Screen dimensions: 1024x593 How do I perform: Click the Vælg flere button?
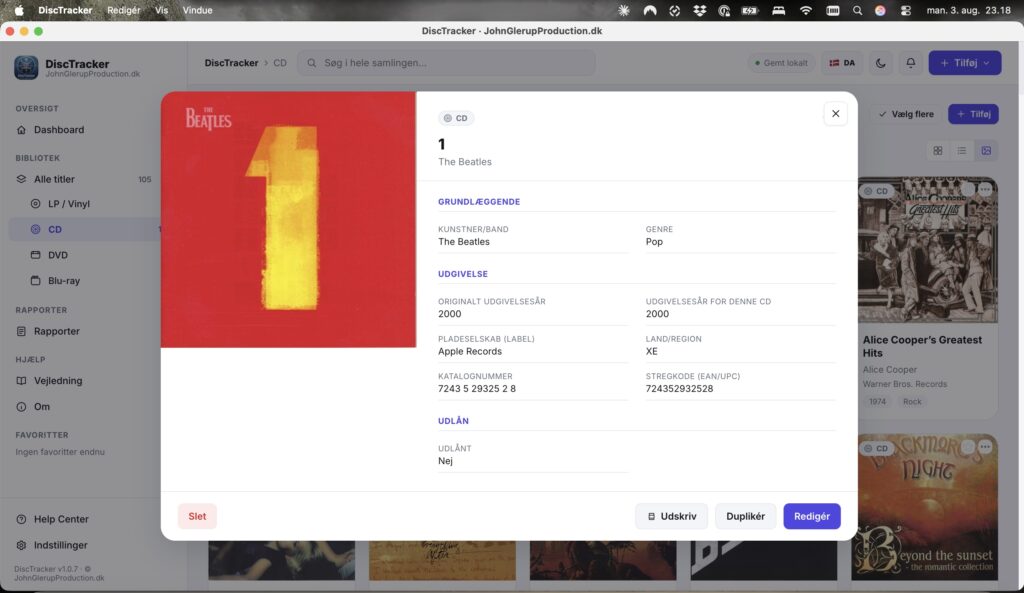tap(906, 114)
